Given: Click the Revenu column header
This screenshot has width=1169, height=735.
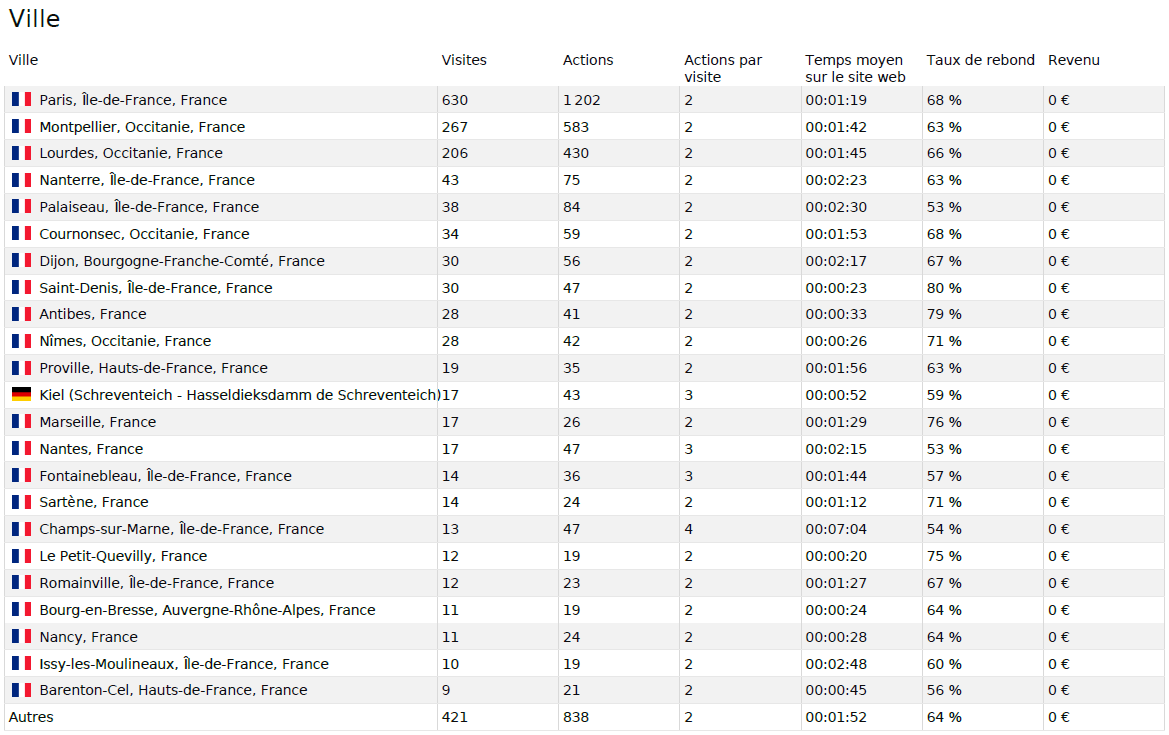Looking at the screenshot, I should pos(1073,60).
